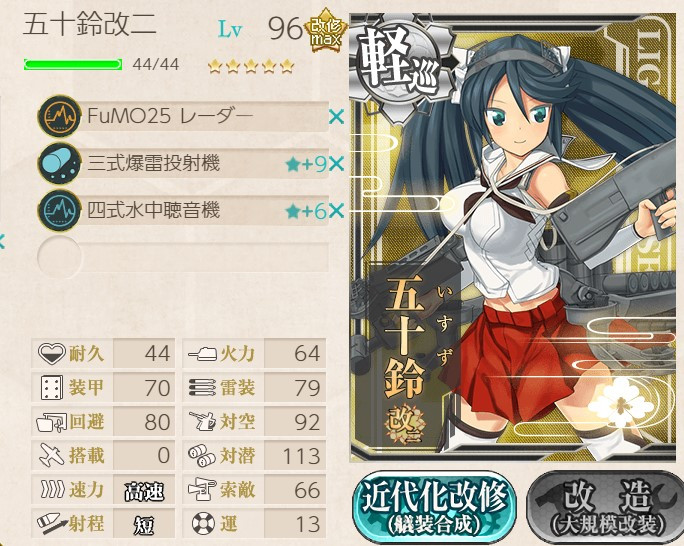Select the empty fourth equipment slot
Screen dimensions: 684x546
183,258
